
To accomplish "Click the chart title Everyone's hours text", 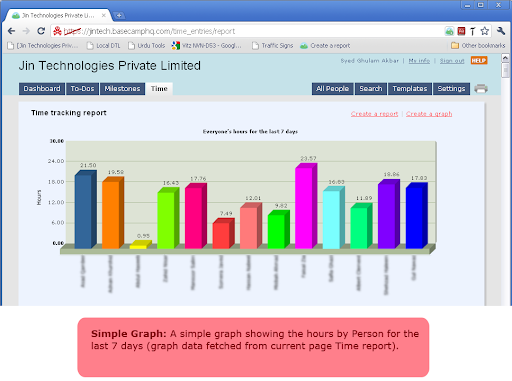I will [250, 131].
